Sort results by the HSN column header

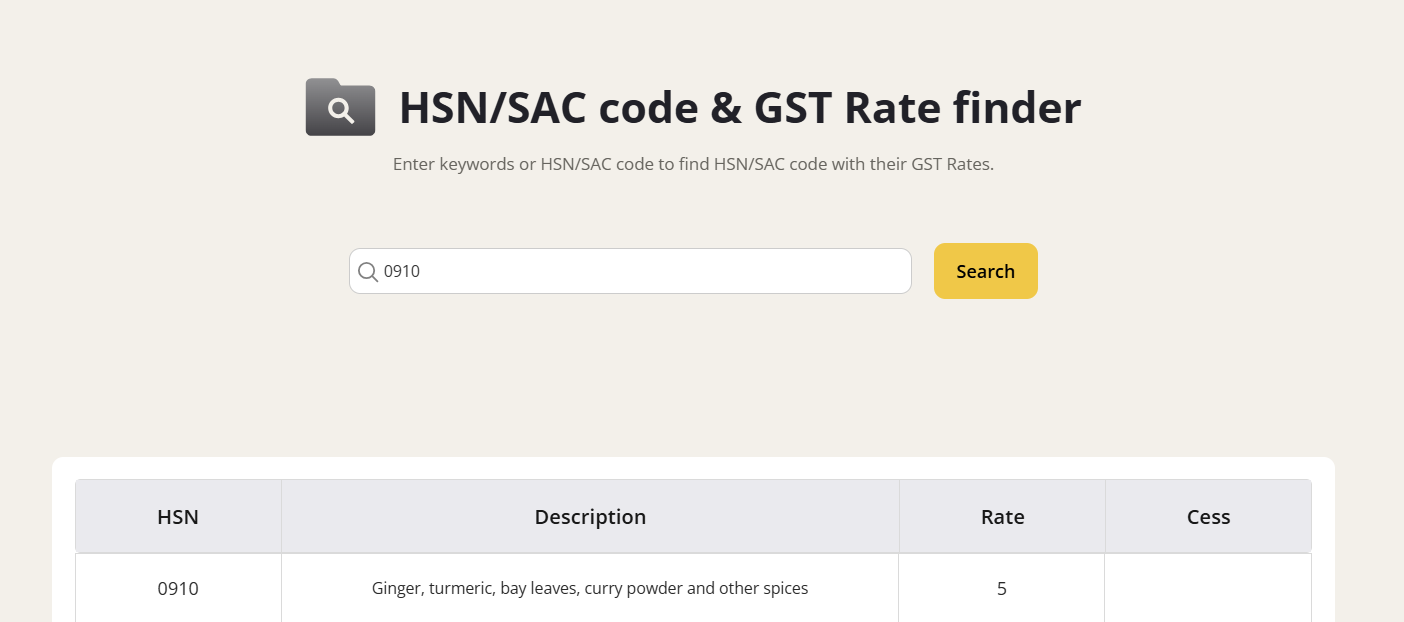point(178,516)
